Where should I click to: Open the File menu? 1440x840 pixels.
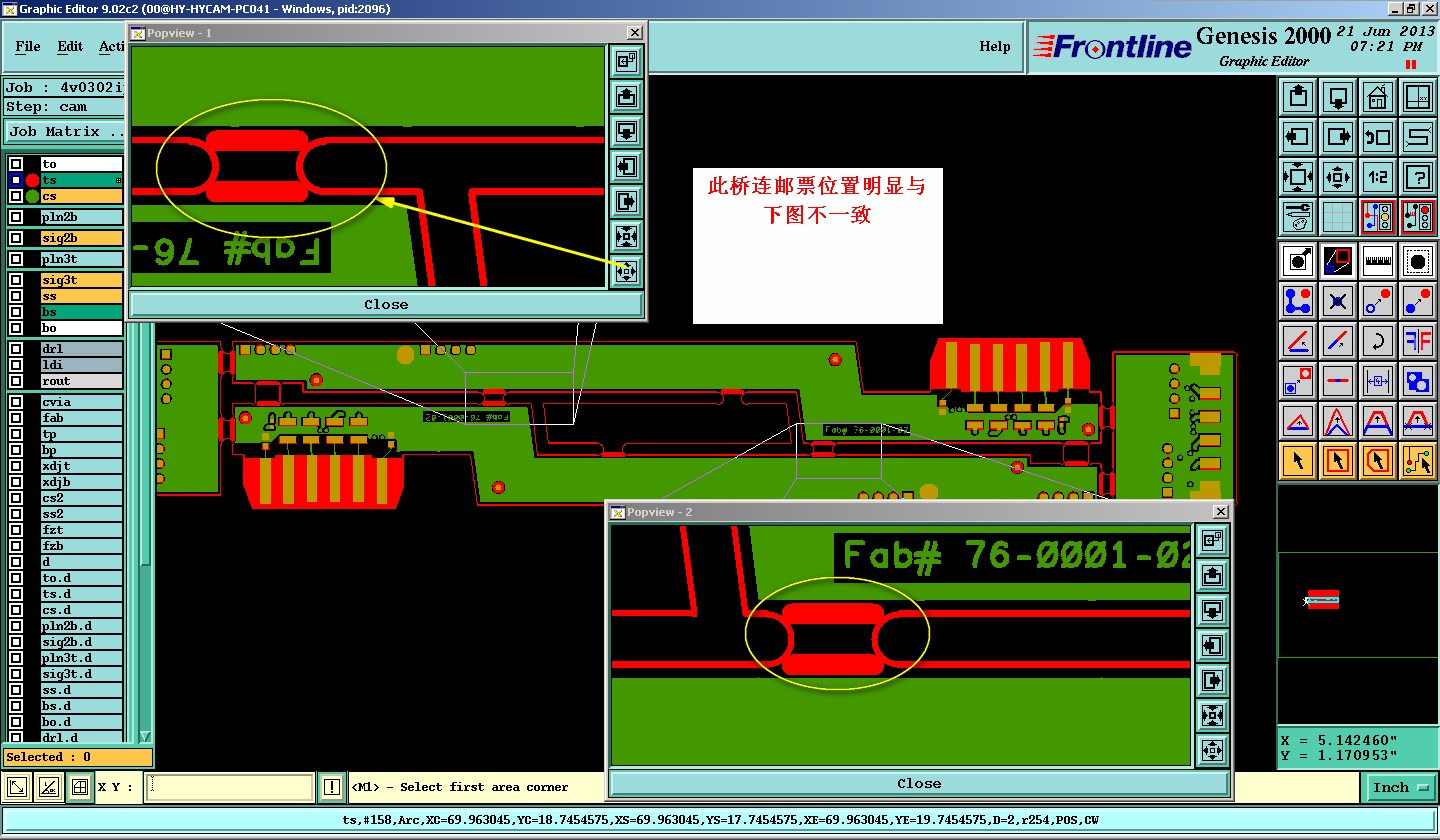click(28, 46)
